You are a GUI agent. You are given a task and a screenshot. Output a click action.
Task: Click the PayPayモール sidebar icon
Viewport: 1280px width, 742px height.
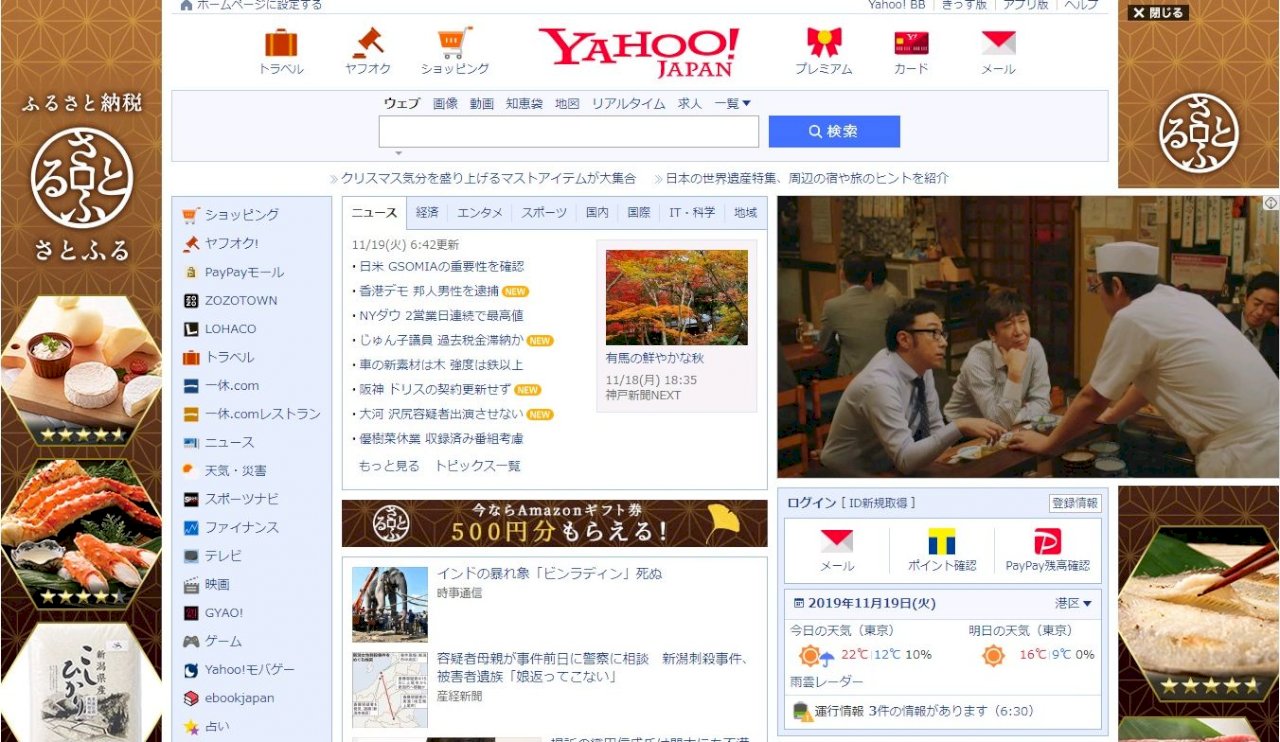click(x=191, y=272)
